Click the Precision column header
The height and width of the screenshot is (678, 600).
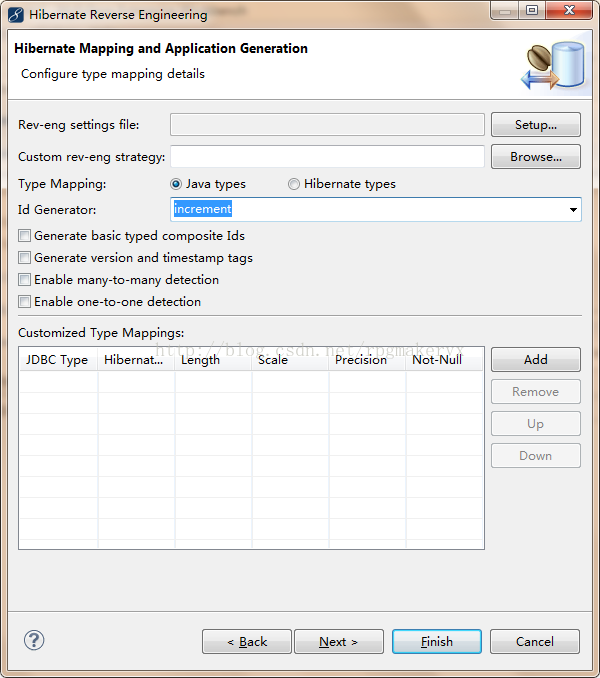click(367, 360)
